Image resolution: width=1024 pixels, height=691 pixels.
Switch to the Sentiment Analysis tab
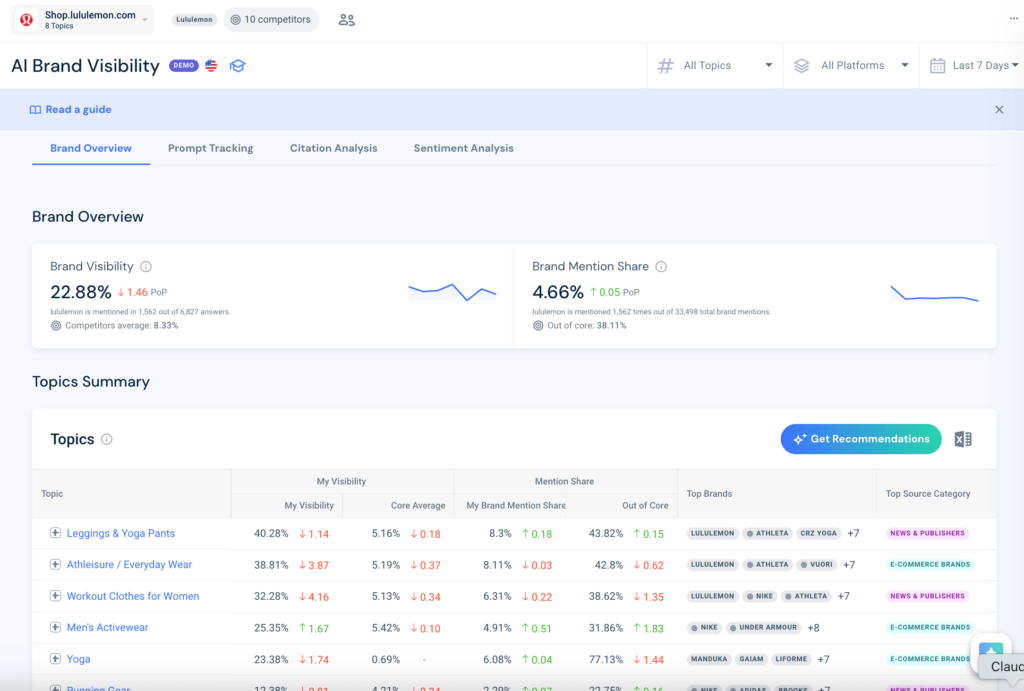pos(464,148)
